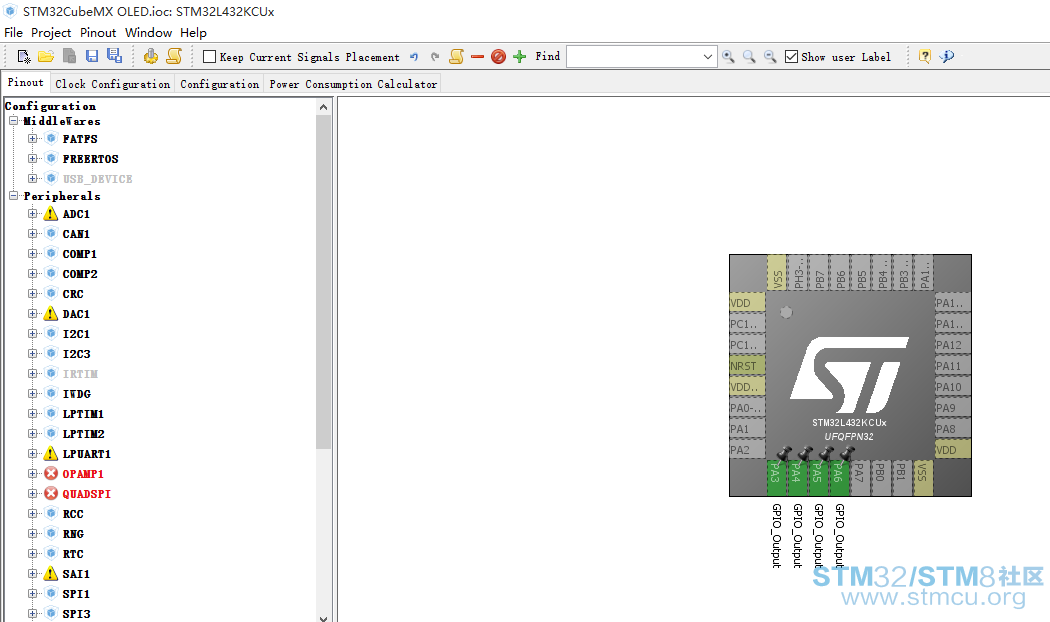Expand the RCC peripheral node

[x=32, y=514]
